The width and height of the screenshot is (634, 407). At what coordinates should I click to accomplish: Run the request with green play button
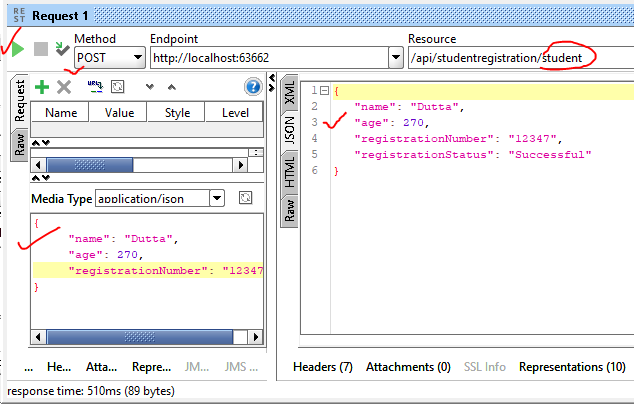(18, 49)
